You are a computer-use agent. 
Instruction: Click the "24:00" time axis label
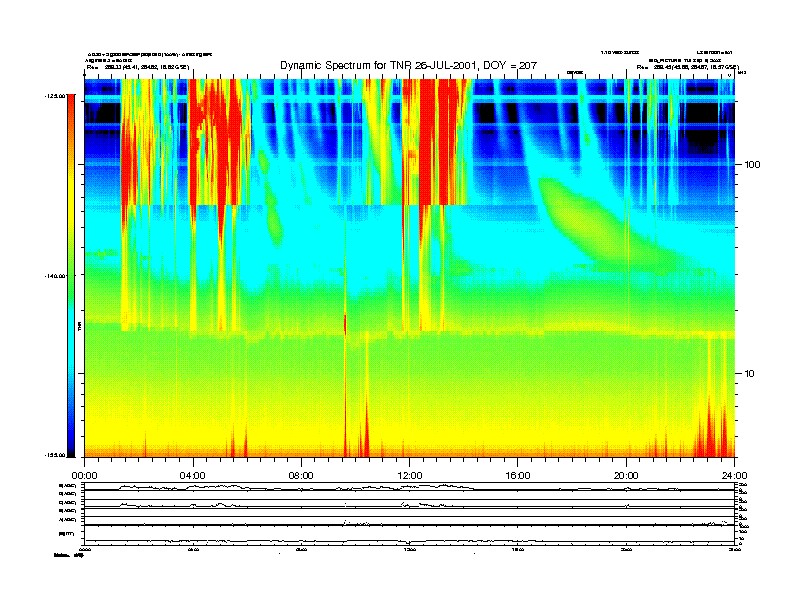[x=734, y=475]
